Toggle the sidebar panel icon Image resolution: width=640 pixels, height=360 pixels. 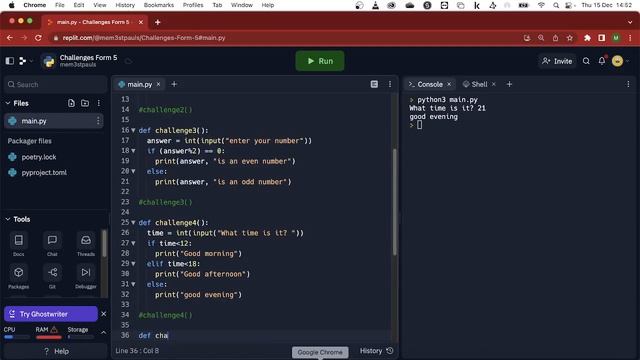click(10, 61)
